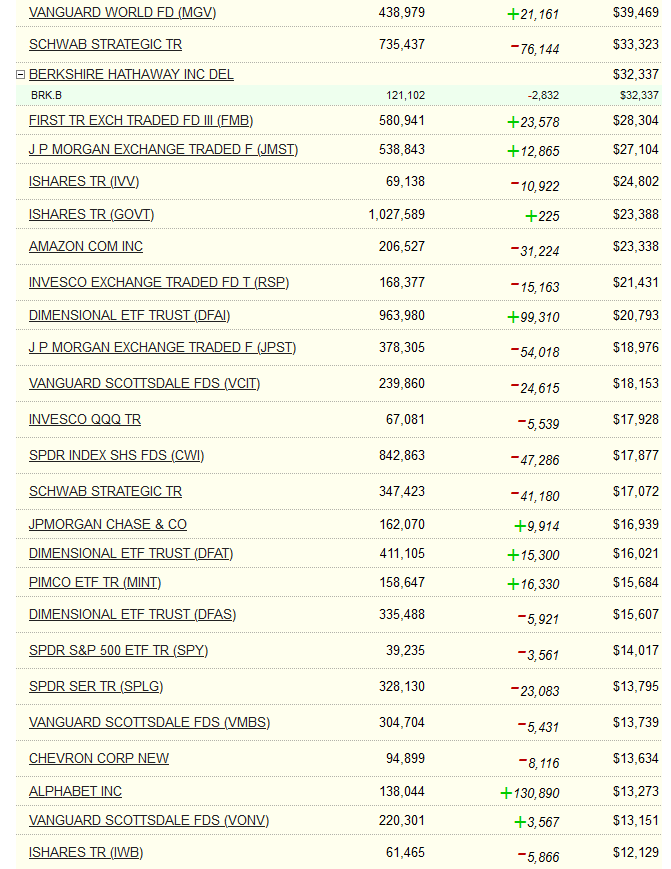Open the ALPHABET INC link
The height and width of the screenshot is (869, 671).
click(75, 791)
